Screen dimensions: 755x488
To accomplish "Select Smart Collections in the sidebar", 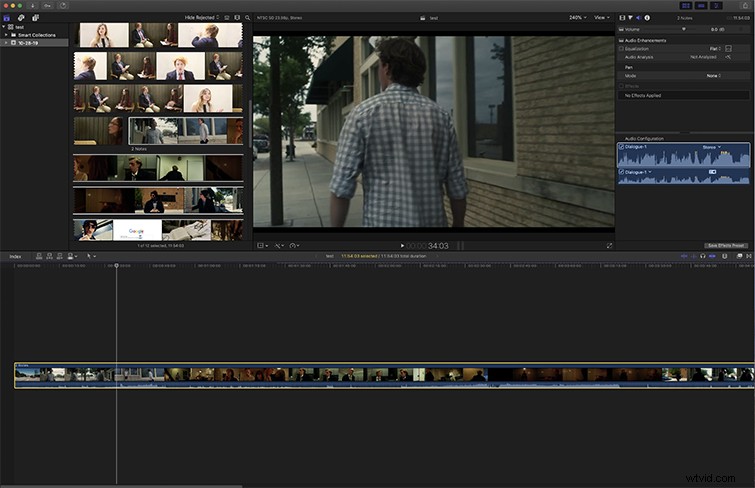I will 37,35.
